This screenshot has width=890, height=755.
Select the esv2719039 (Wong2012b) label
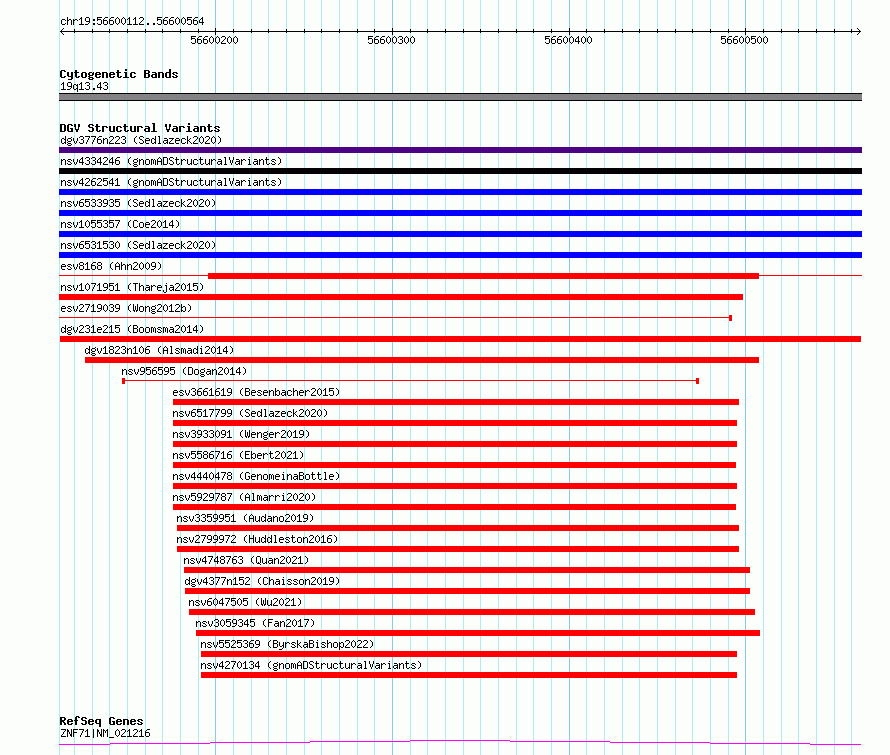(x=126, y=308)
